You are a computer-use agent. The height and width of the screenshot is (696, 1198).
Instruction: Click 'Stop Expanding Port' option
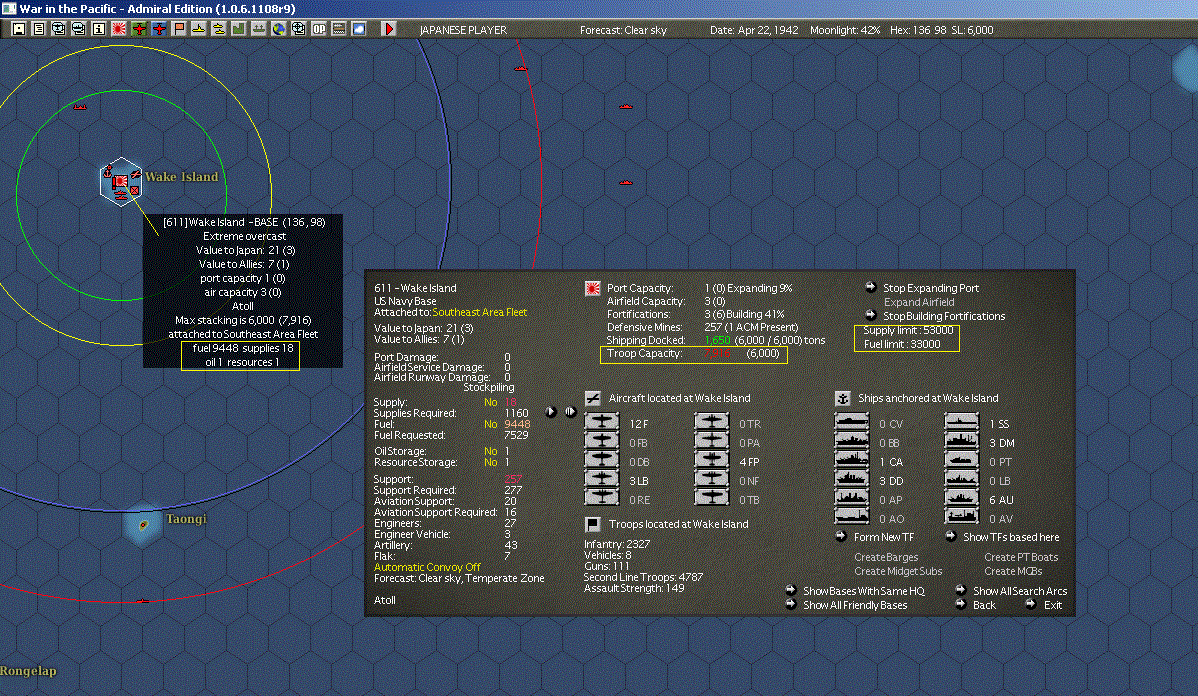[x=931, y=288]
